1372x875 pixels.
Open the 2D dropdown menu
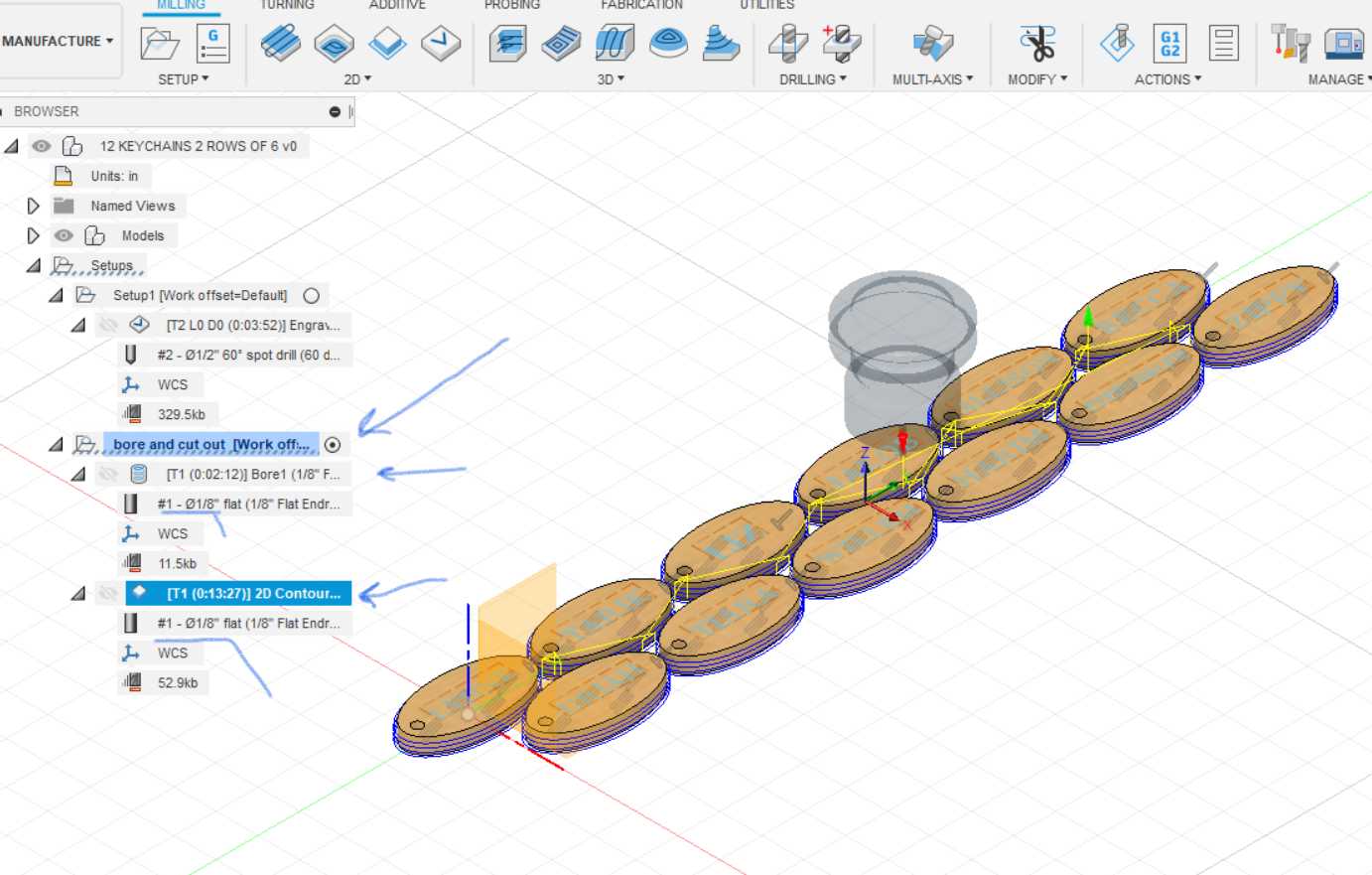[x=369, y=79]
